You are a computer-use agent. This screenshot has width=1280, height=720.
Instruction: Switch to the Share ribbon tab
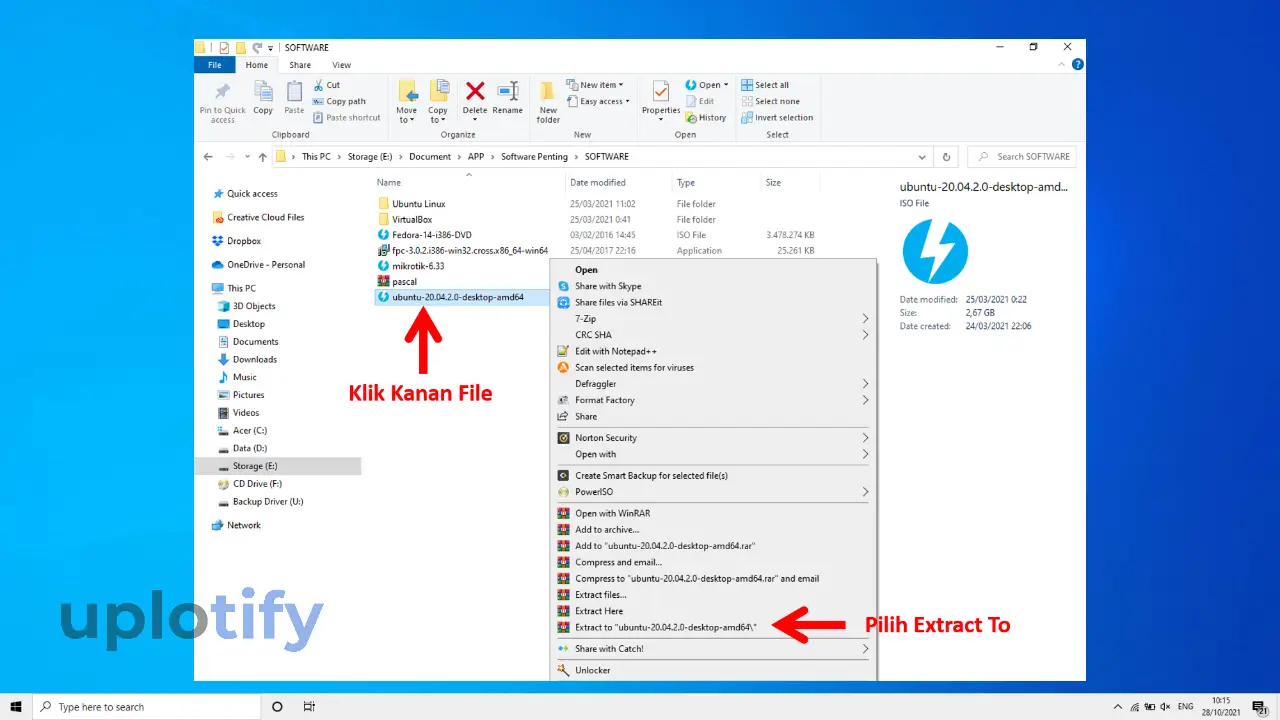pyautogui.click(x=300, y=65)
